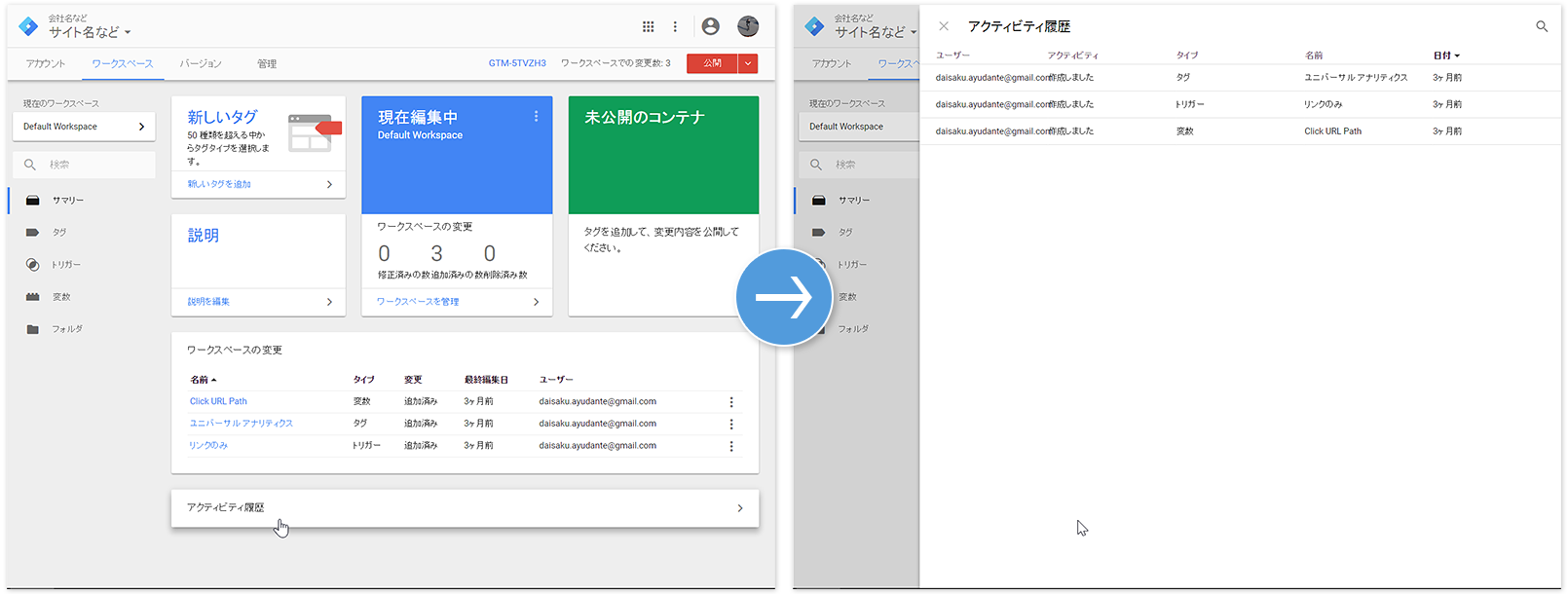Switch to the 管理 tab
1568x594 pixels.
coord(267,63)
